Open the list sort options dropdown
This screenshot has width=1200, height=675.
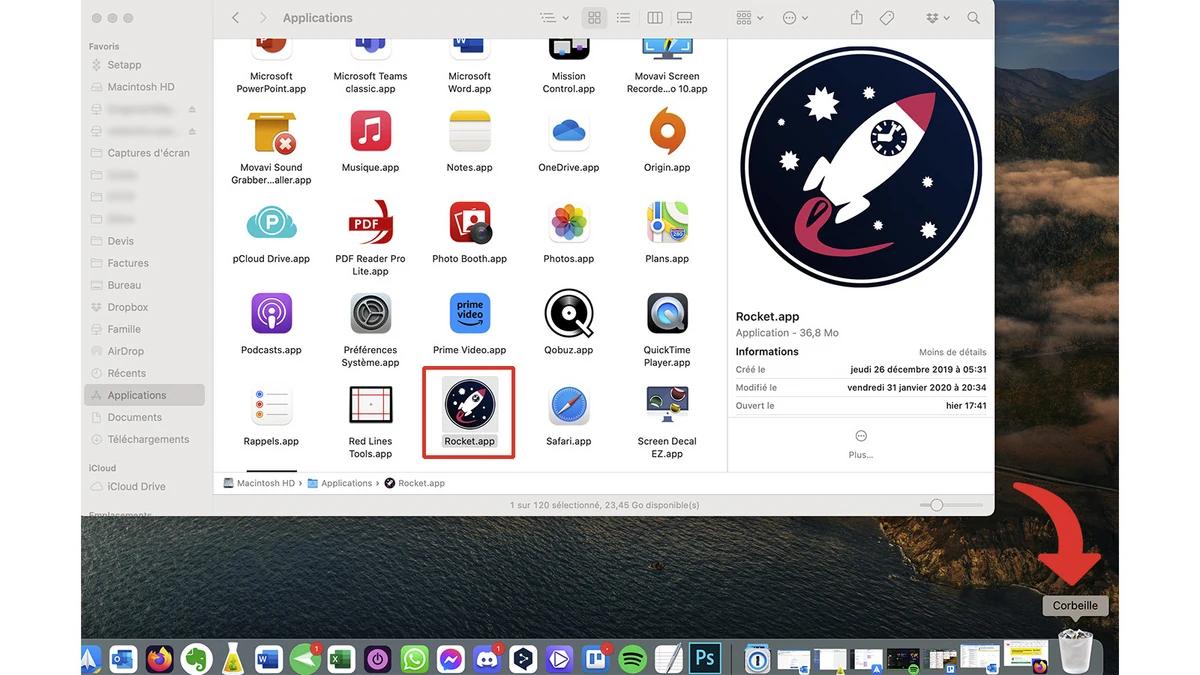(554, 18)
